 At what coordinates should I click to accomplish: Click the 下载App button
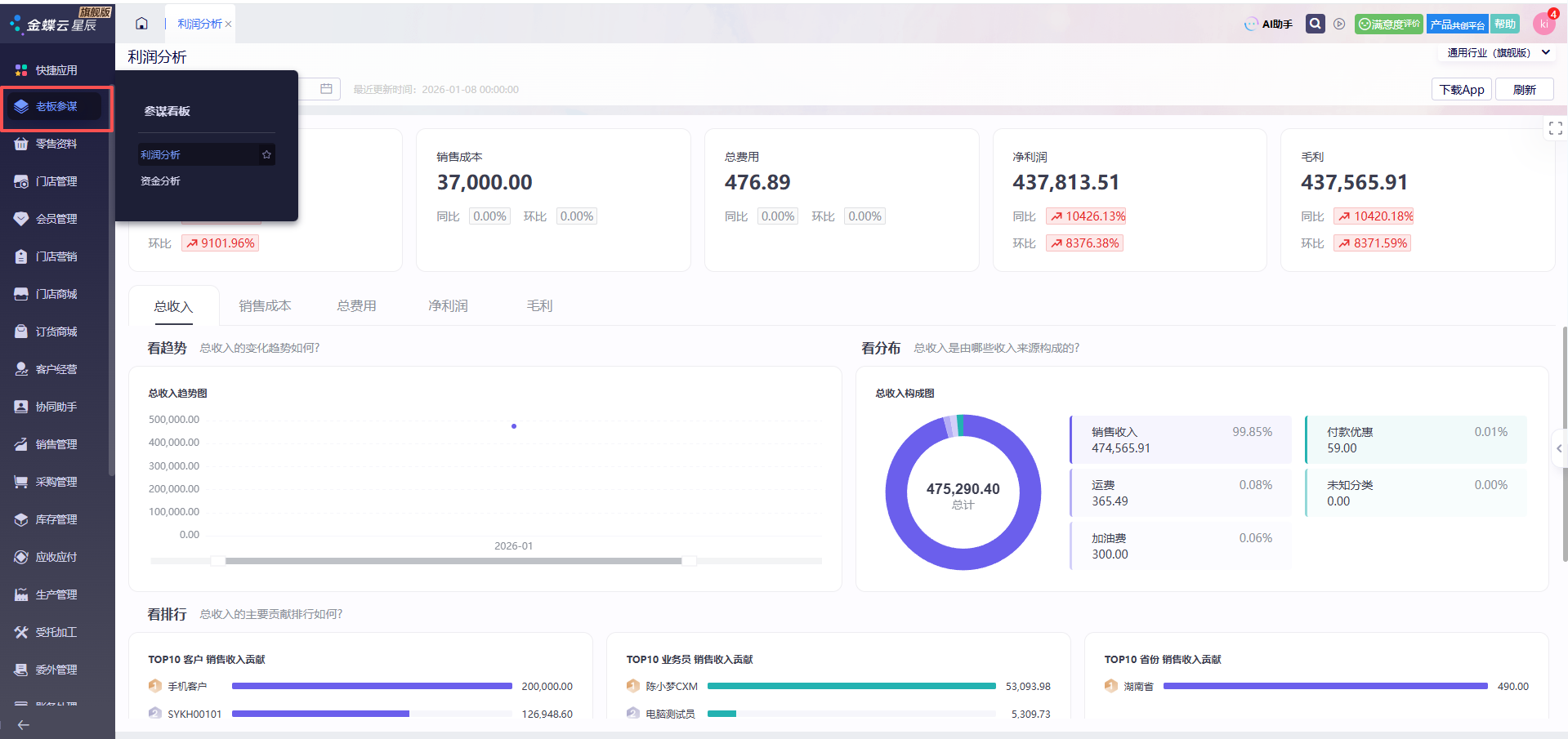pos(1461,90)
